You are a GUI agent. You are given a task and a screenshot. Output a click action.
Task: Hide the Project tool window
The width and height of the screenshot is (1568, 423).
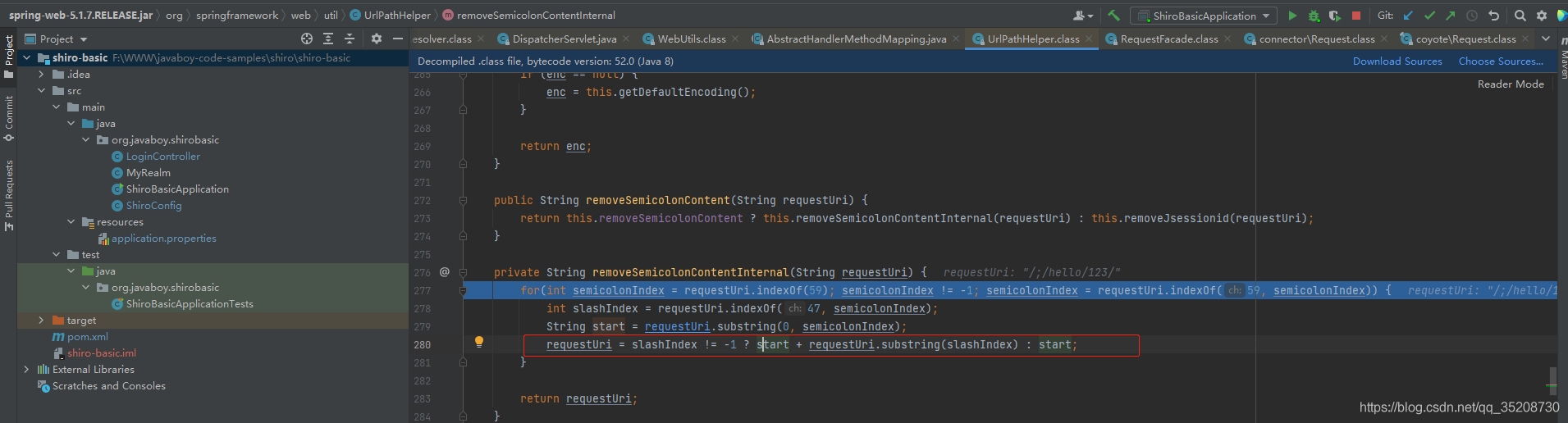(x=398, y=39)
